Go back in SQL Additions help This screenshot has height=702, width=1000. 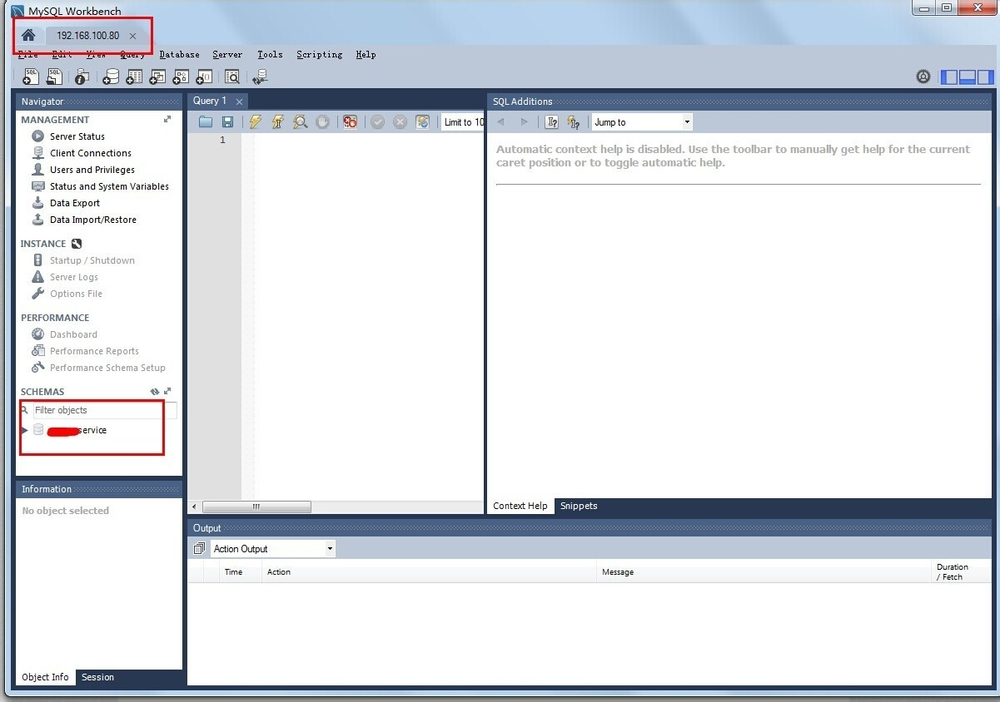[501, 122]
